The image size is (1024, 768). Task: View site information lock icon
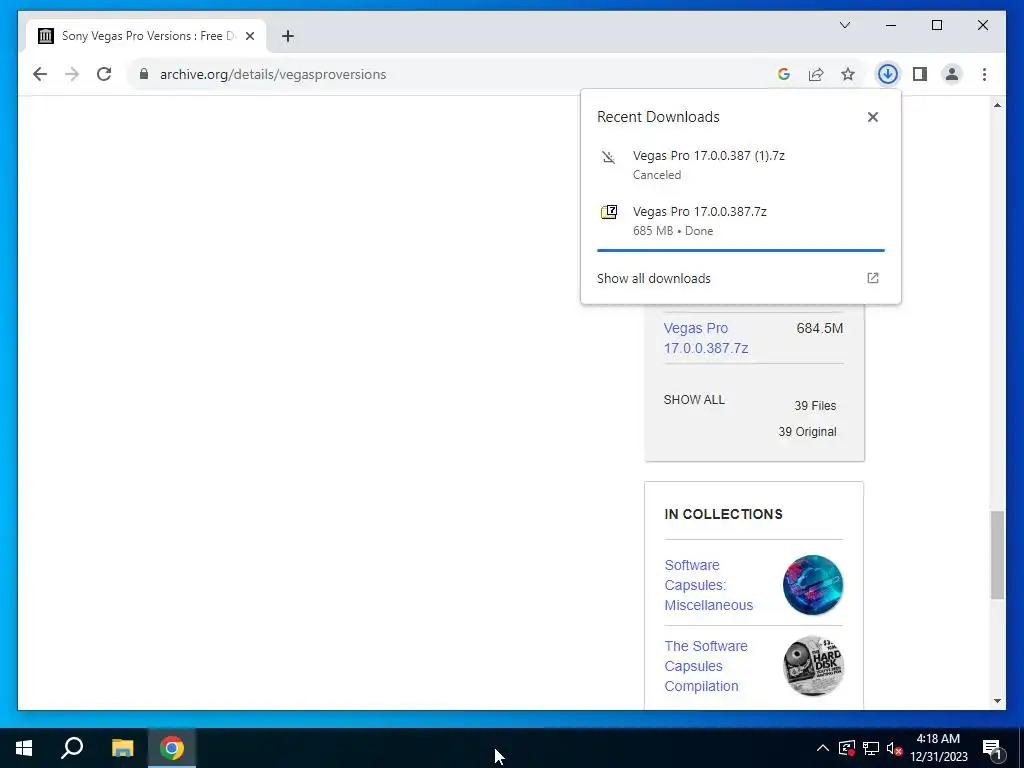click(x=144, y=74)
